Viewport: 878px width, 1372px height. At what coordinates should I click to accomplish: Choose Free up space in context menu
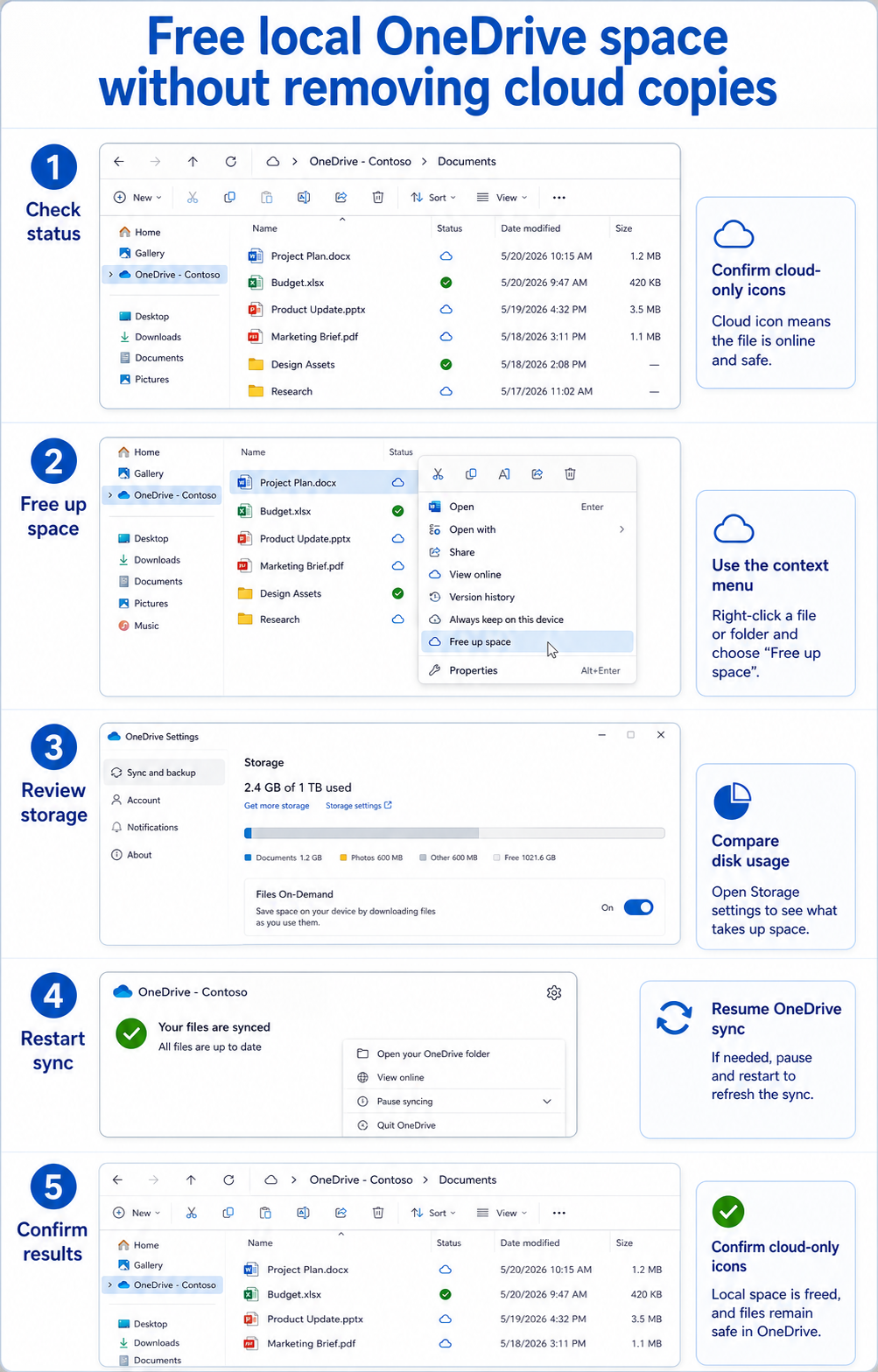coord(527,641)
